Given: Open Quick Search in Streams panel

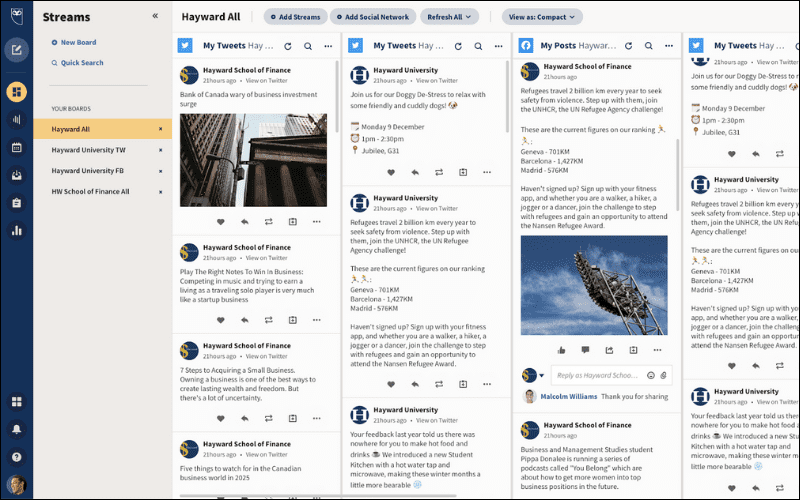Looking at the screenshot, I should coord(77,63).
